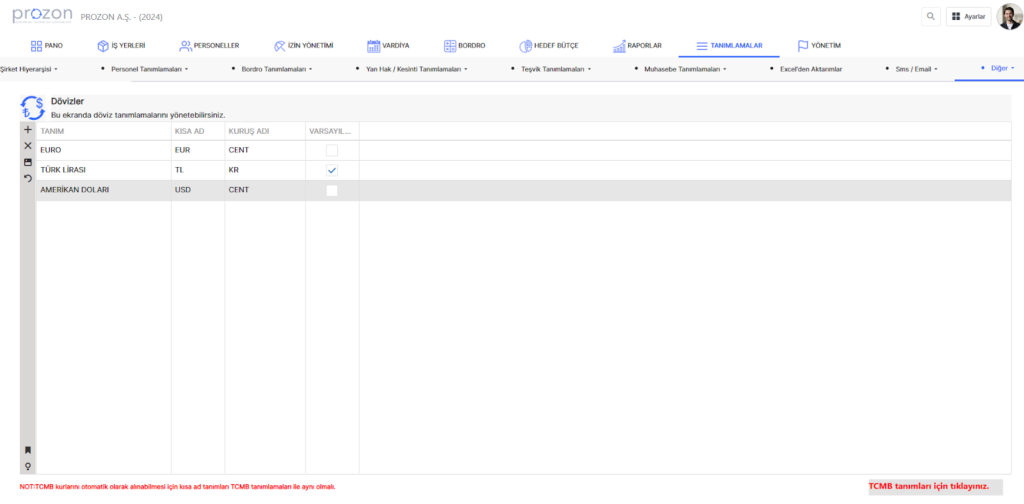Enable default checkbox for EURO row
This screenshot has height=504, width=1024.
332,150
